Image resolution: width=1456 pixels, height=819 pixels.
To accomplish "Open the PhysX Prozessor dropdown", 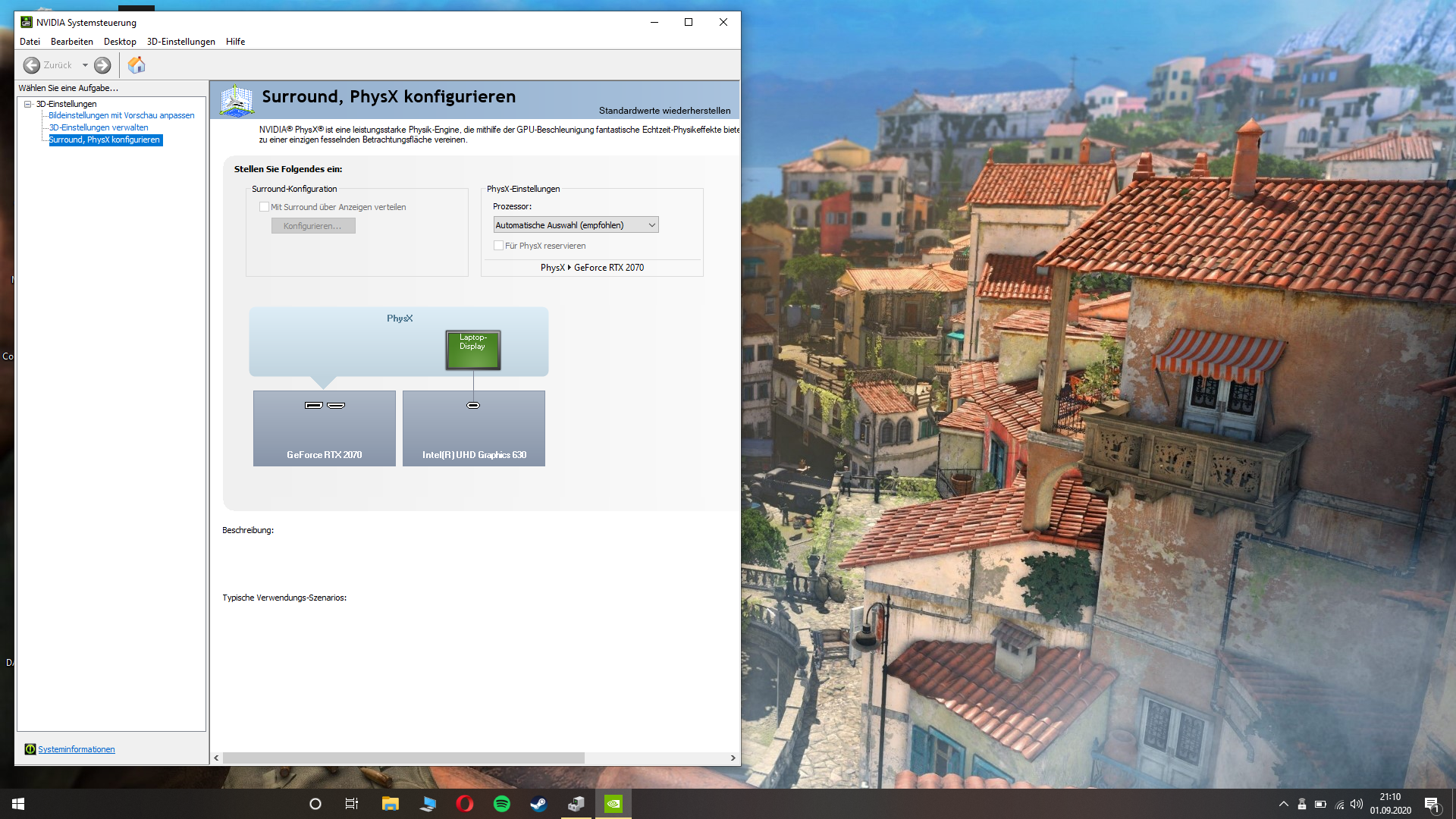I will coord(576,225).
